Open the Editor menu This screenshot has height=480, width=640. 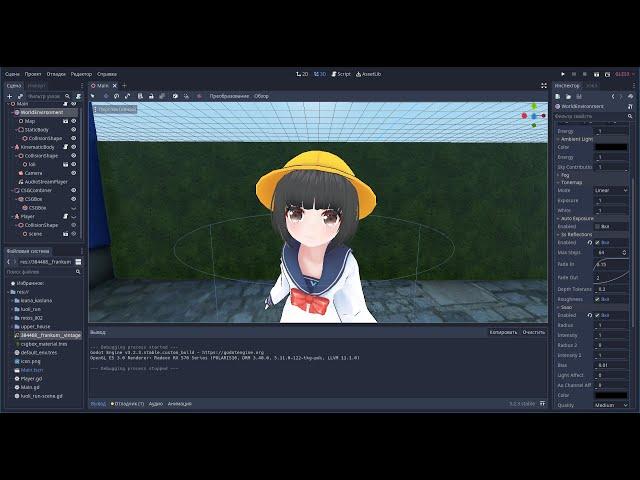[81, 74]
